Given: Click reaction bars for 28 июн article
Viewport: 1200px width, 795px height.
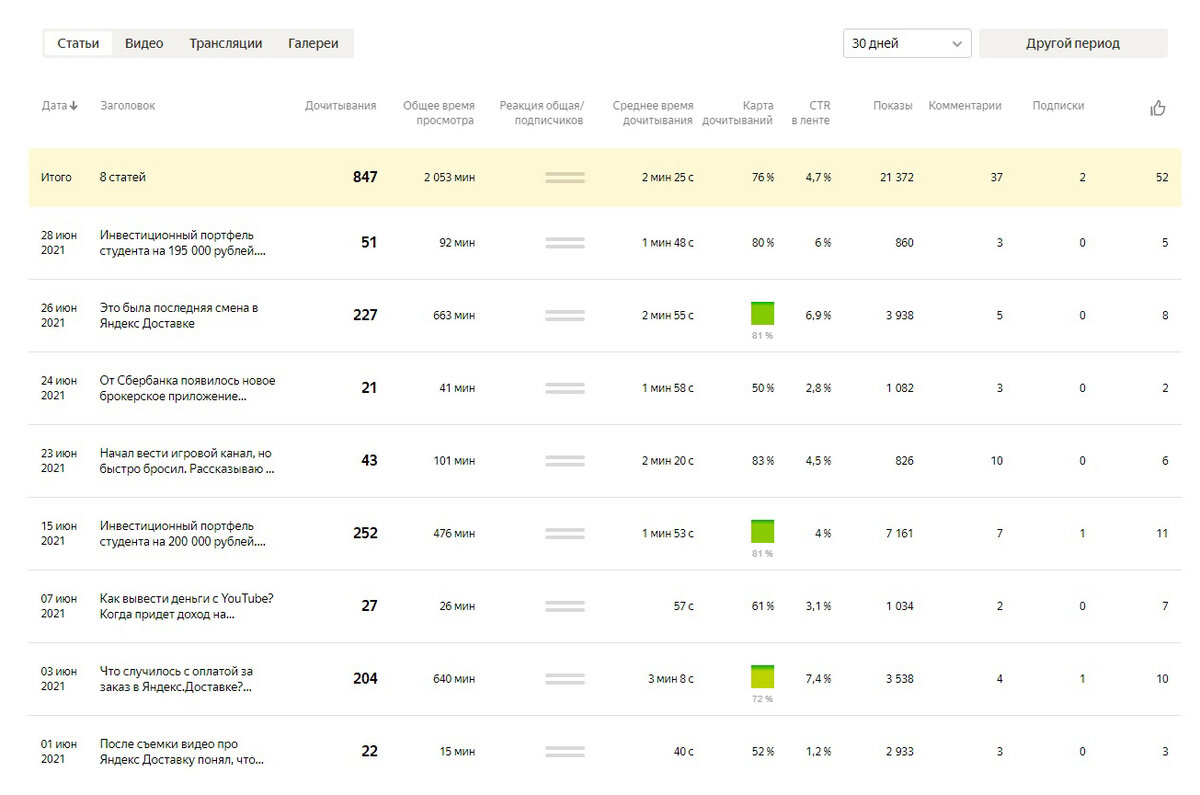Looking at the screenshot, I should pyautogui.click(x=565, y=242).
